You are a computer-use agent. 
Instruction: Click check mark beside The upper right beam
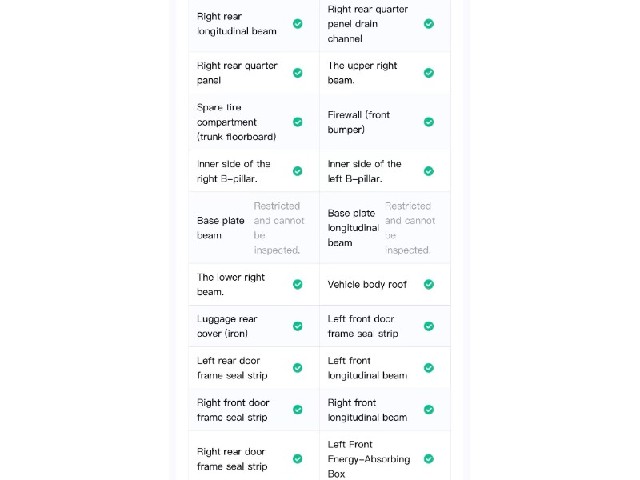pos(429,73)
